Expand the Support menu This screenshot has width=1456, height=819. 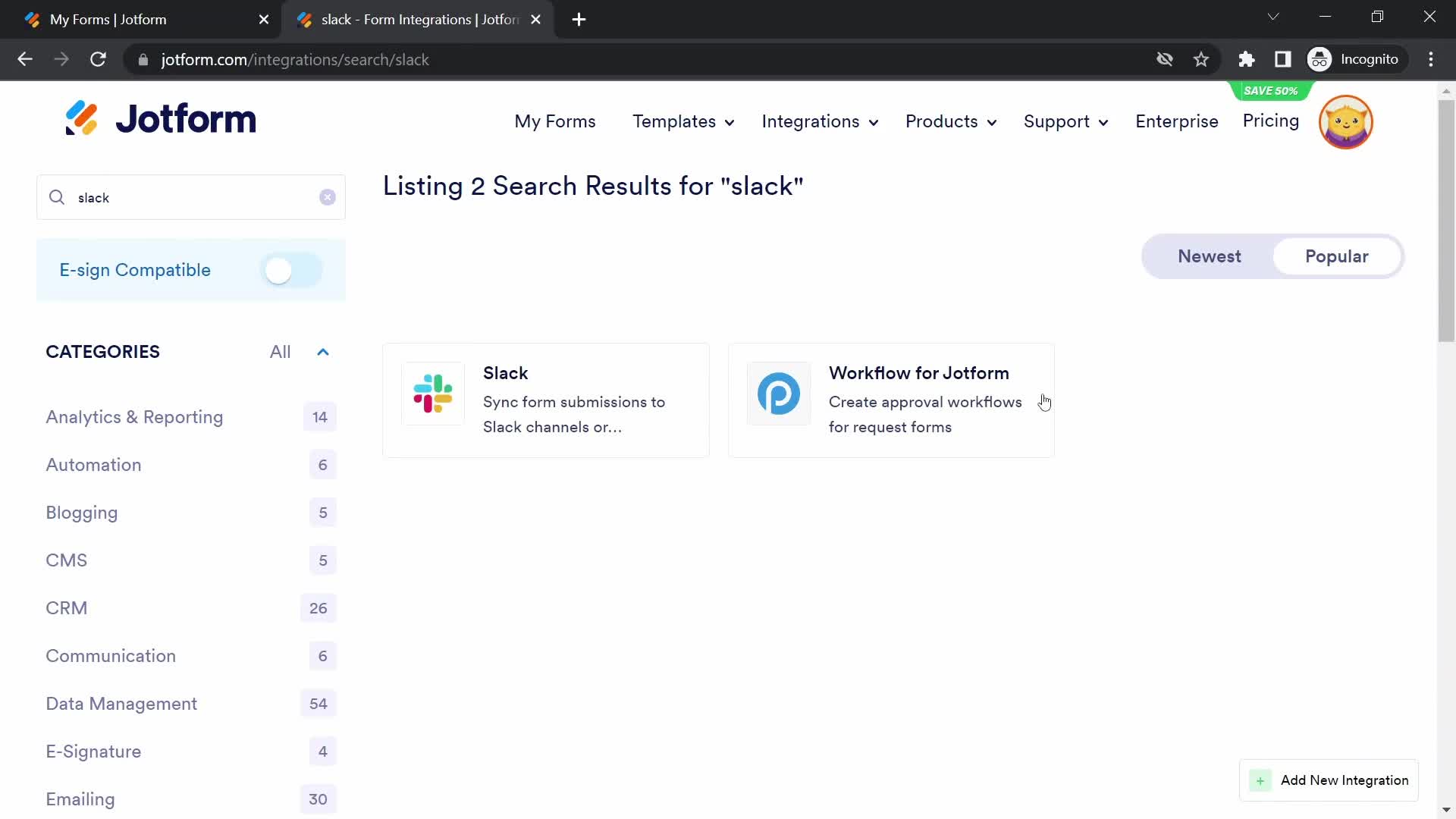[x=1065, y=121]
